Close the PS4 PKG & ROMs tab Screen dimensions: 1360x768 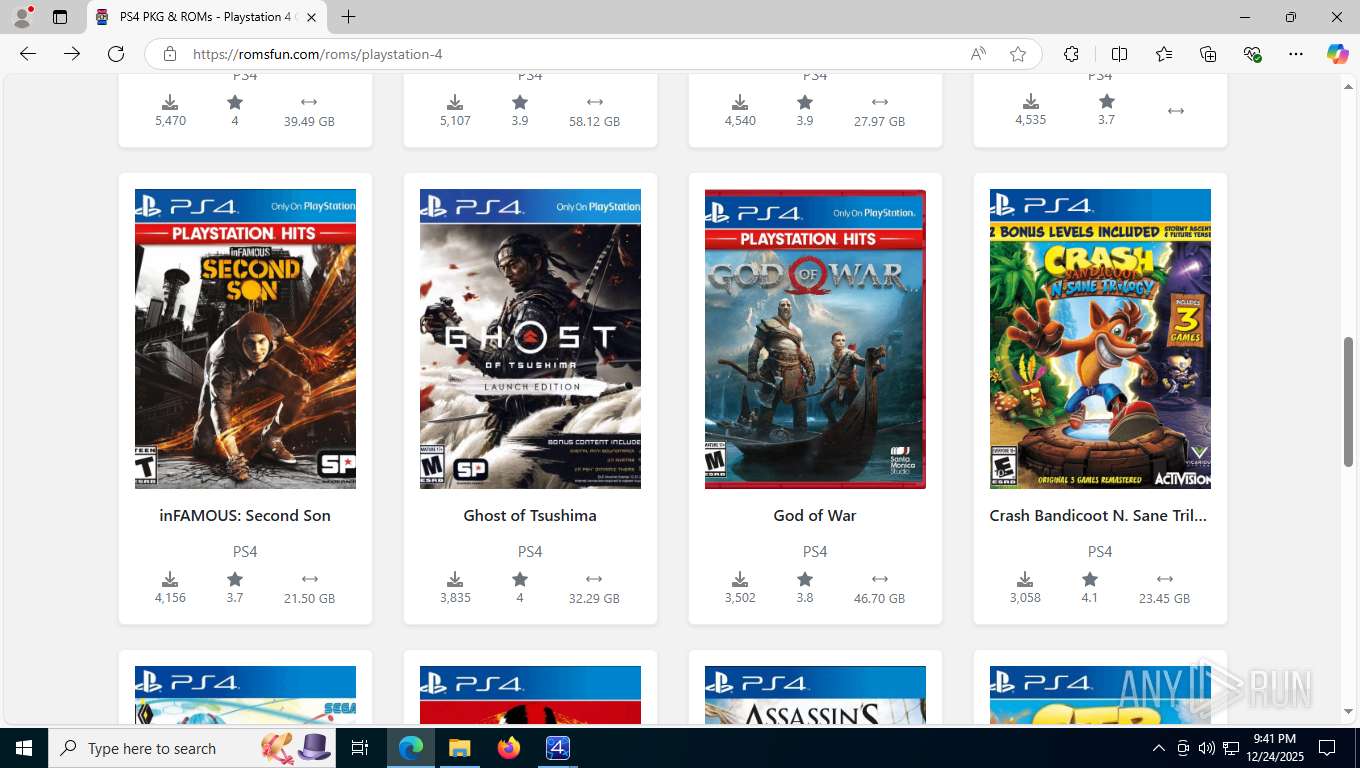tap(311, 17)
